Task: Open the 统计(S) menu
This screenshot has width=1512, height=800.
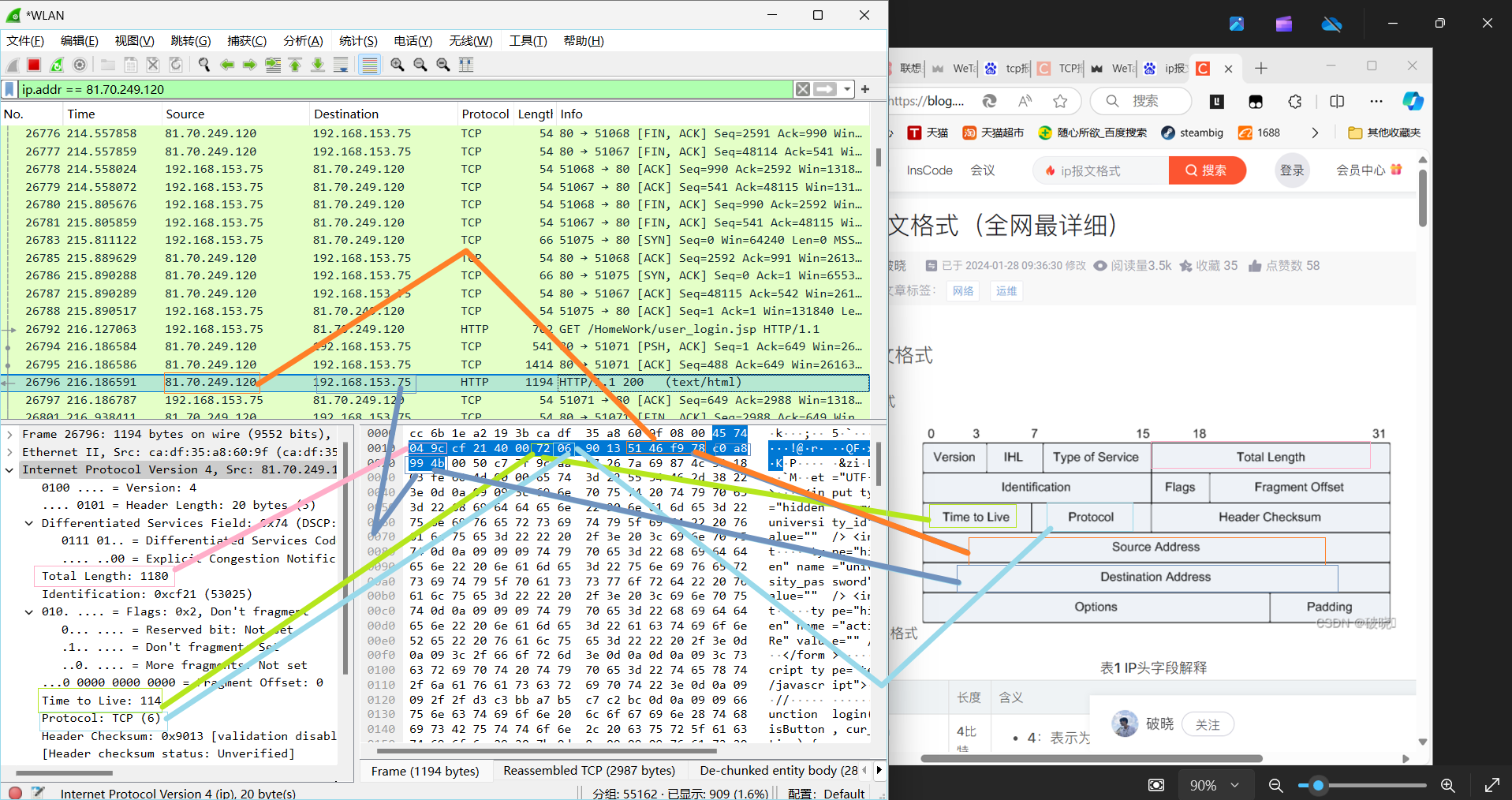Action: [359, 41]
